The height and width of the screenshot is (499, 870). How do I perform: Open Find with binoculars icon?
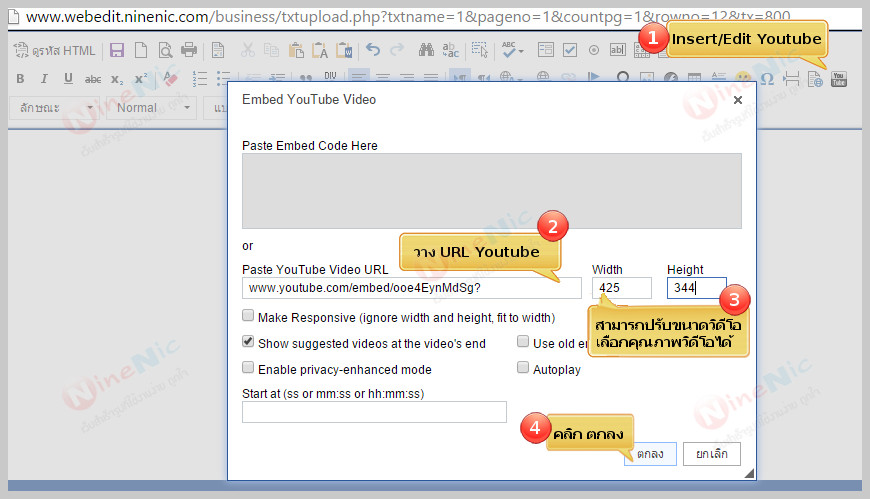click(426, 51)
